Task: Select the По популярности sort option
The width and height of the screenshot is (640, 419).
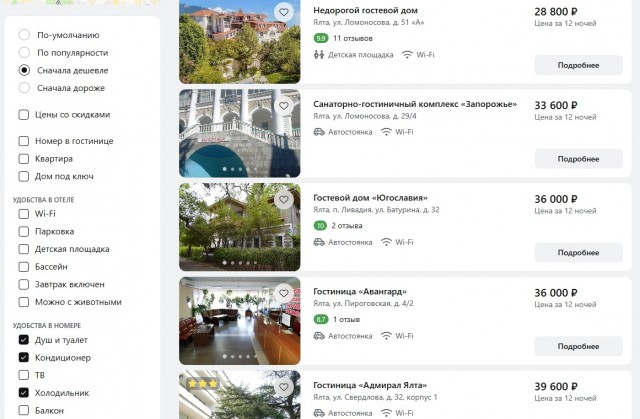Action: click(x=24, y=53)
